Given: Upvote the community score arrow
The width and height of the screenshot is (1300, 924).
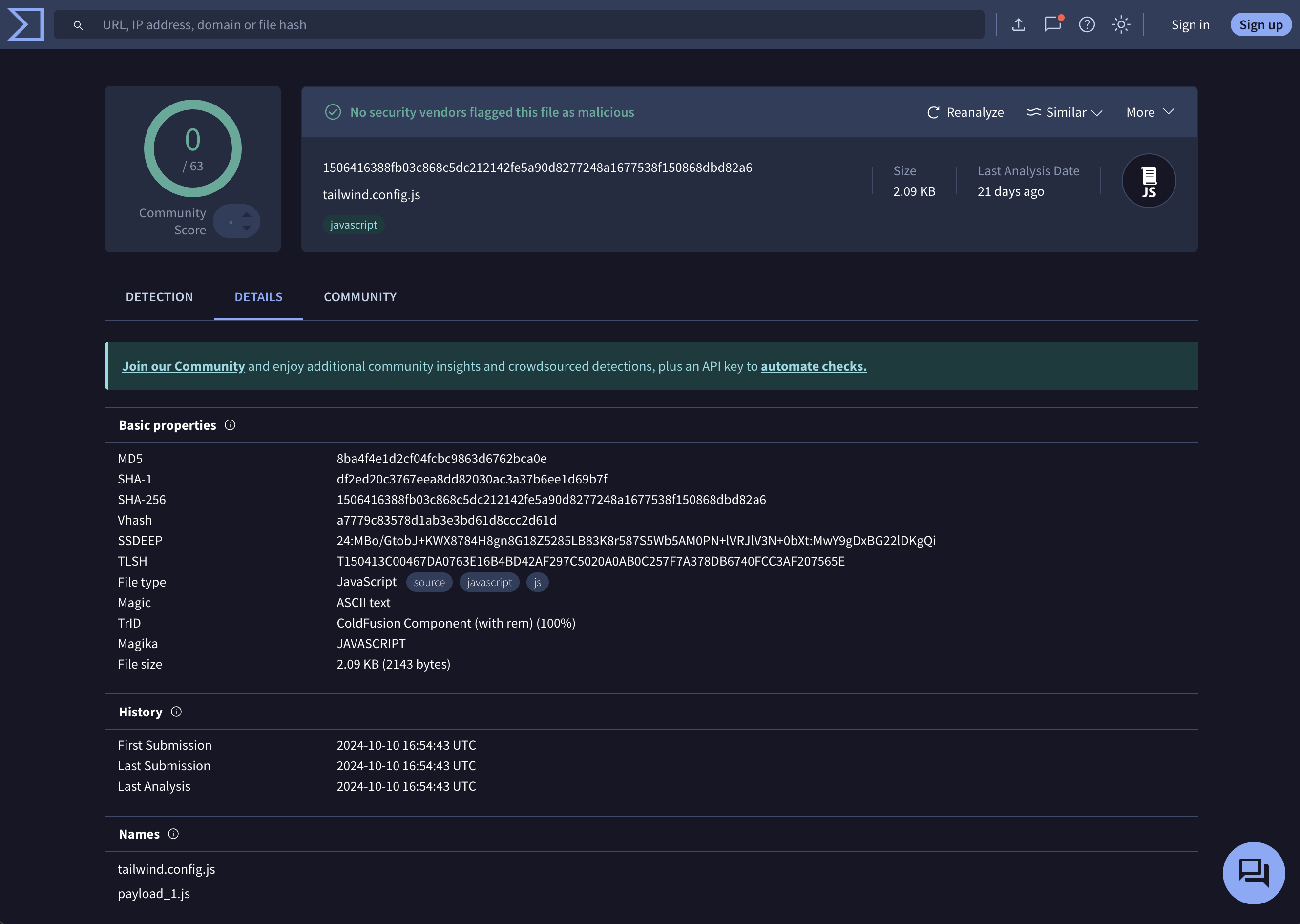Looking at the screenshot, I should 246,214.
